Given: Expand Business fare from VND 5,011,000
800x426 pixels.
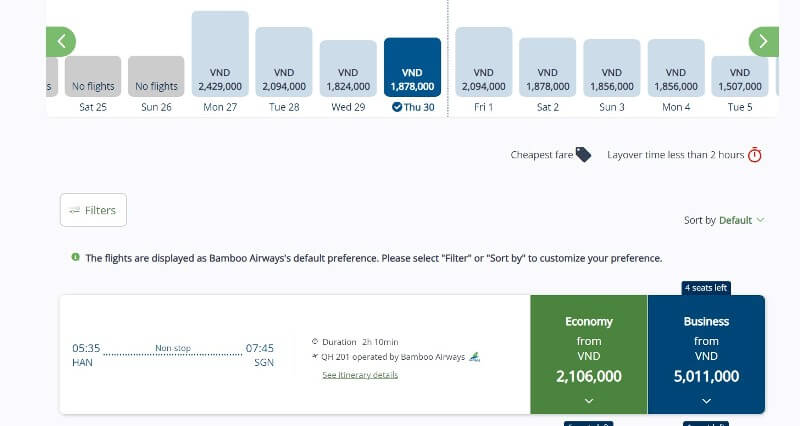Looking at the screenshot, I should (706, 355).
